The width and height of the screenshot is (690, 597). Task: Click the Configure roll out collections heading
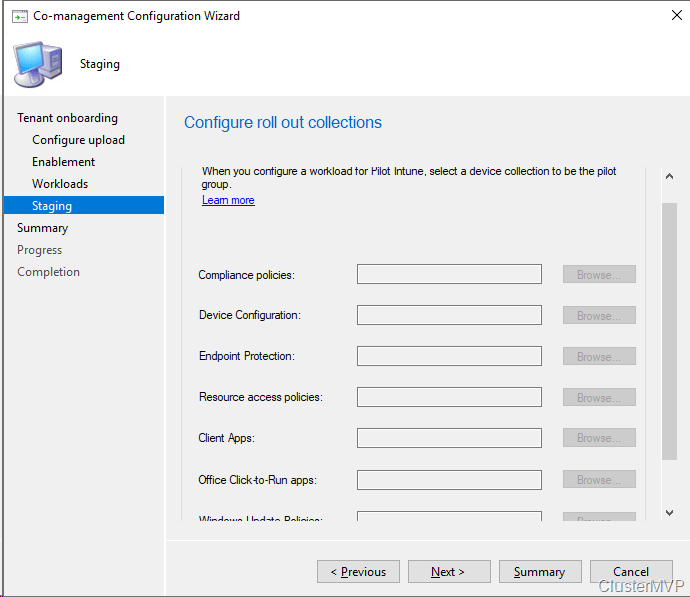click(283, 122)
